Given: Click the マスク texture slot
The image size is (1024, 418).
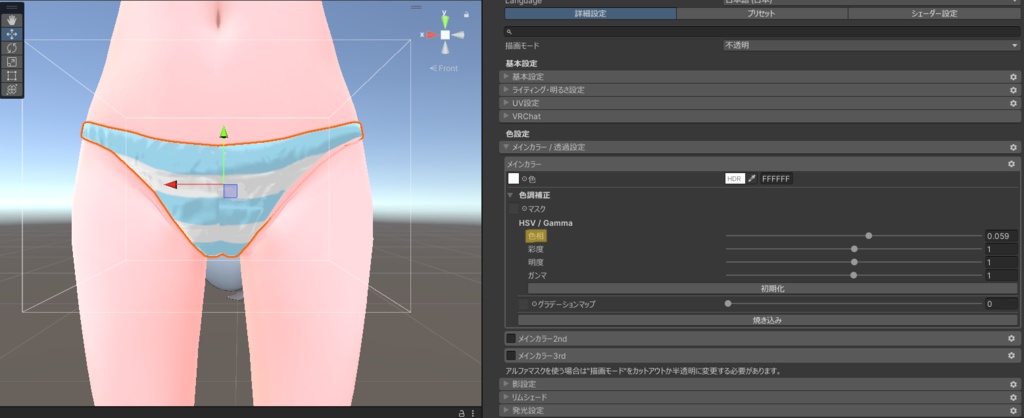Looking at the screenshot, I should 514,209.
